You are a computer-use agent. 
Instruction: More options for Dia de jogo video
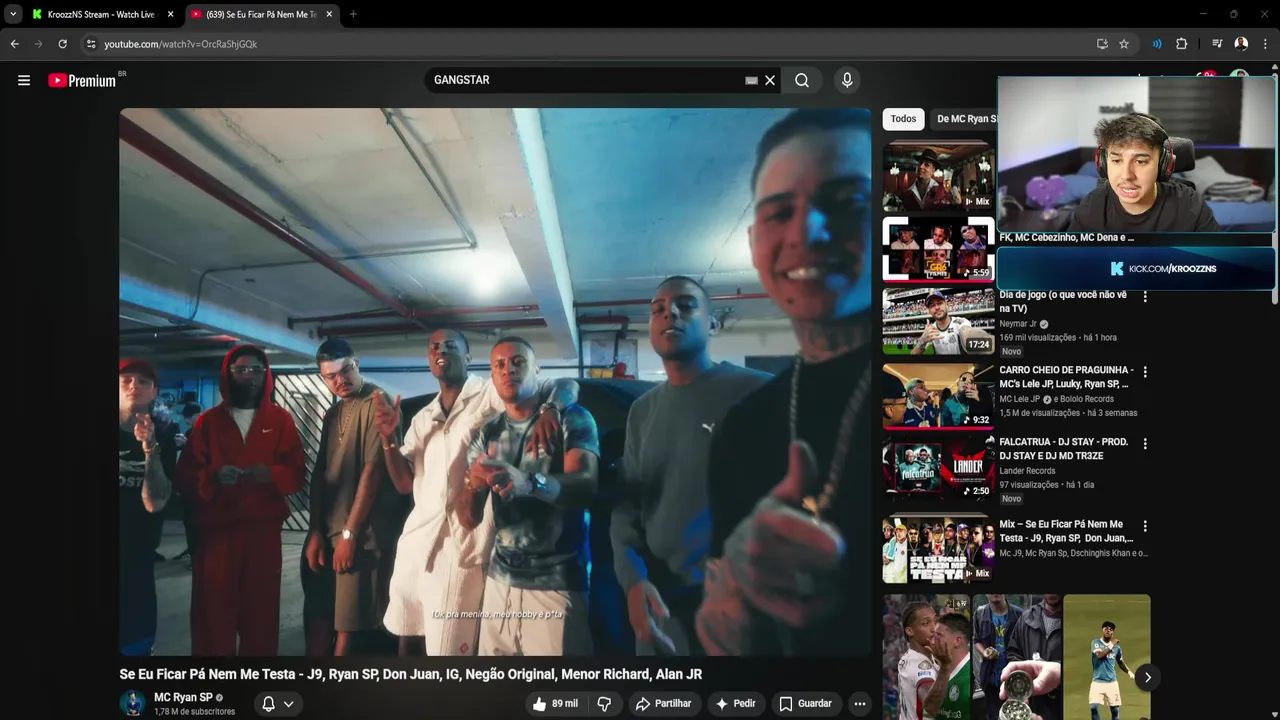click(x=1145, y=297)
